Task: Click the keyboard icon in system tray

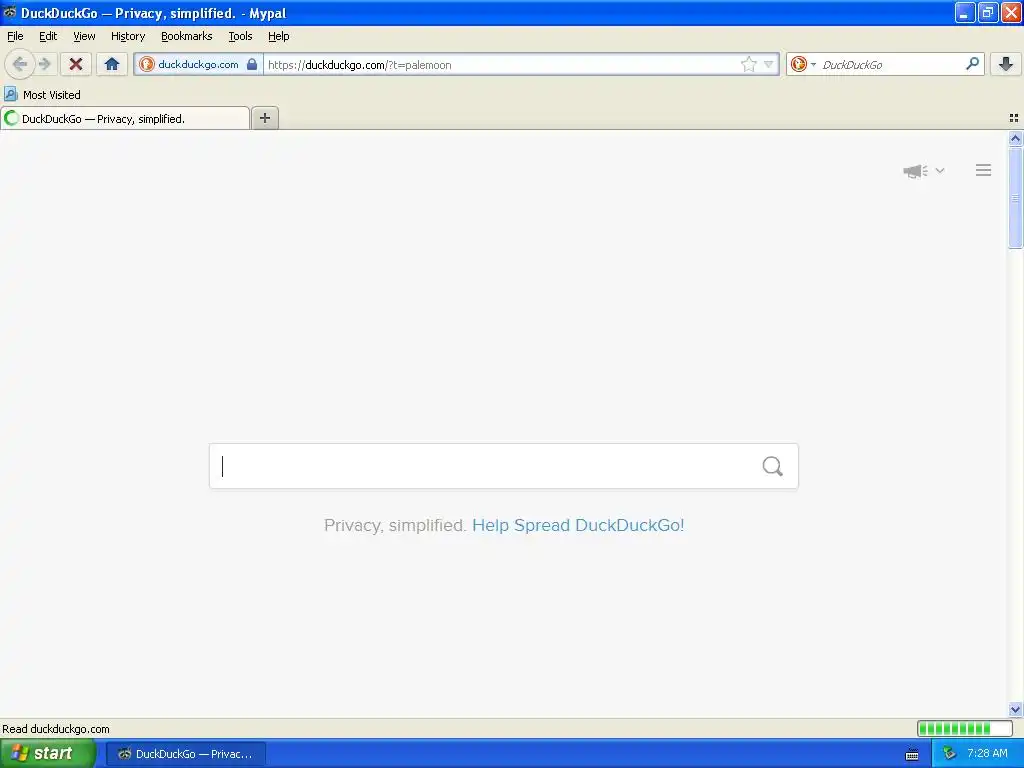Action: (x=912, y=754)
